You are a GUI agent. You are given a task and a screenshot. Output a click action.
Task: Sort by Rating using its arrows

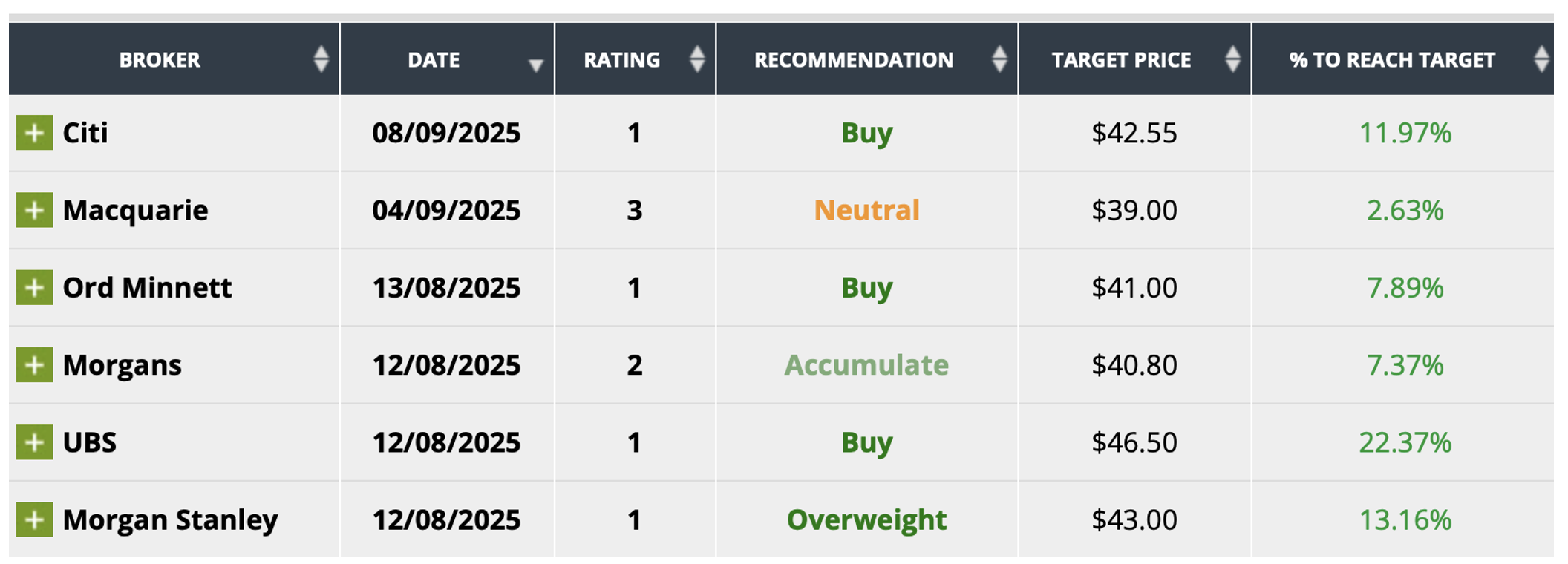696,59
